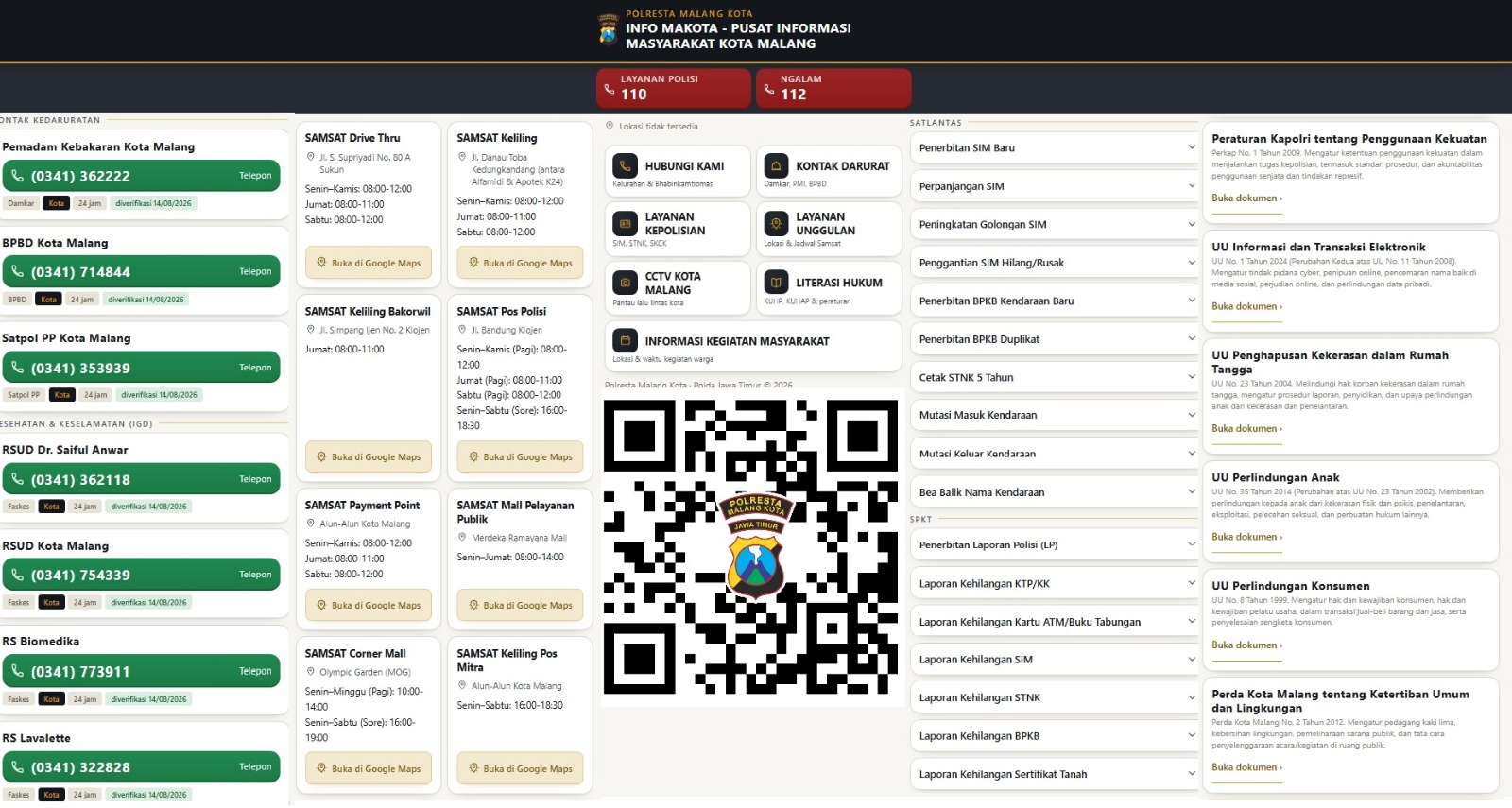The width and height of the screenshot is (1512, 808).
Task: Click map pin icon beside Merdeka Ramayana Mall
Action: pos(462,537)
